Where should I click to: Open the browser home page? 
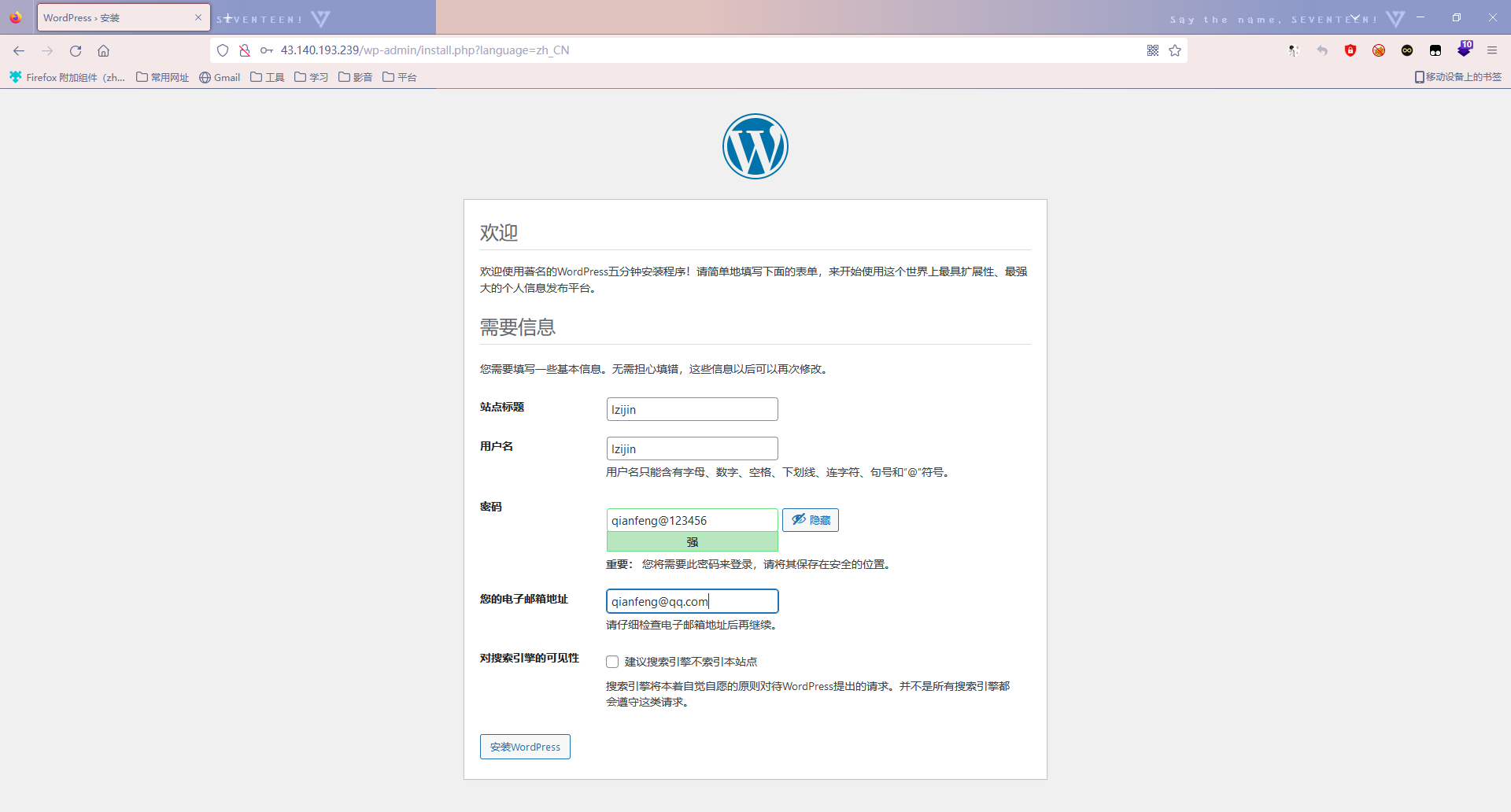click(103, 50)
